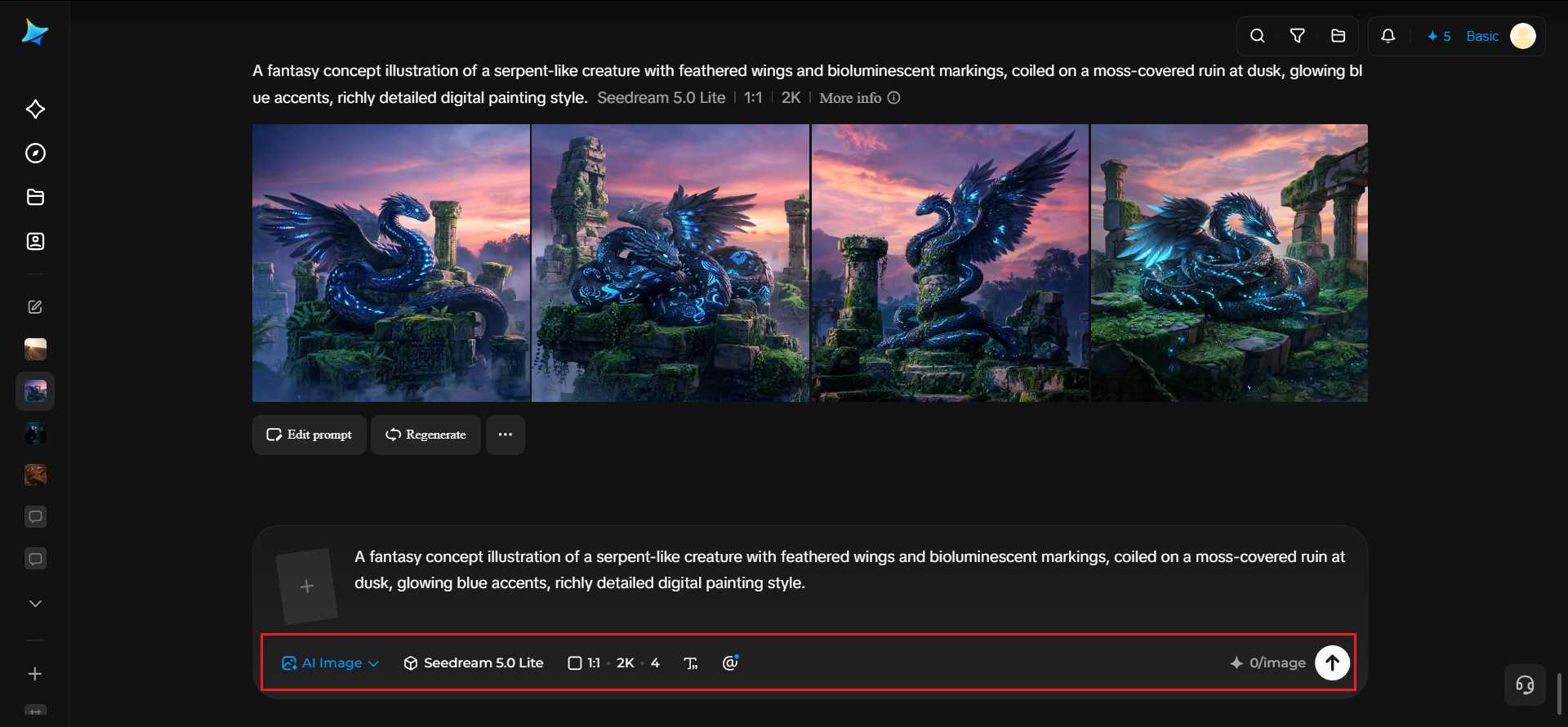1568x727 pixels.
Task: Open the assets folder icon in sidebar
Action: click(x=35, y=198)
